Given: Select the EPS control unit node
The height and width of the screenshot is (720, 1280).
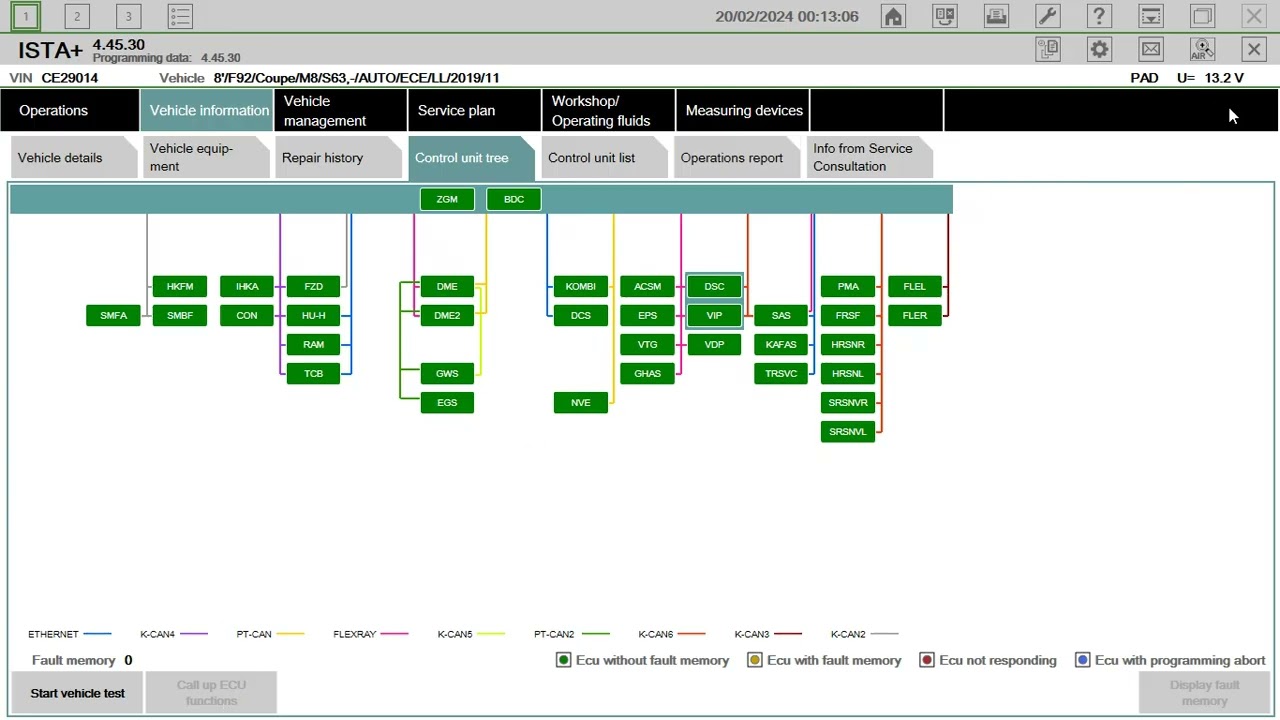Looking at the screenshot, I should point(648,315).
